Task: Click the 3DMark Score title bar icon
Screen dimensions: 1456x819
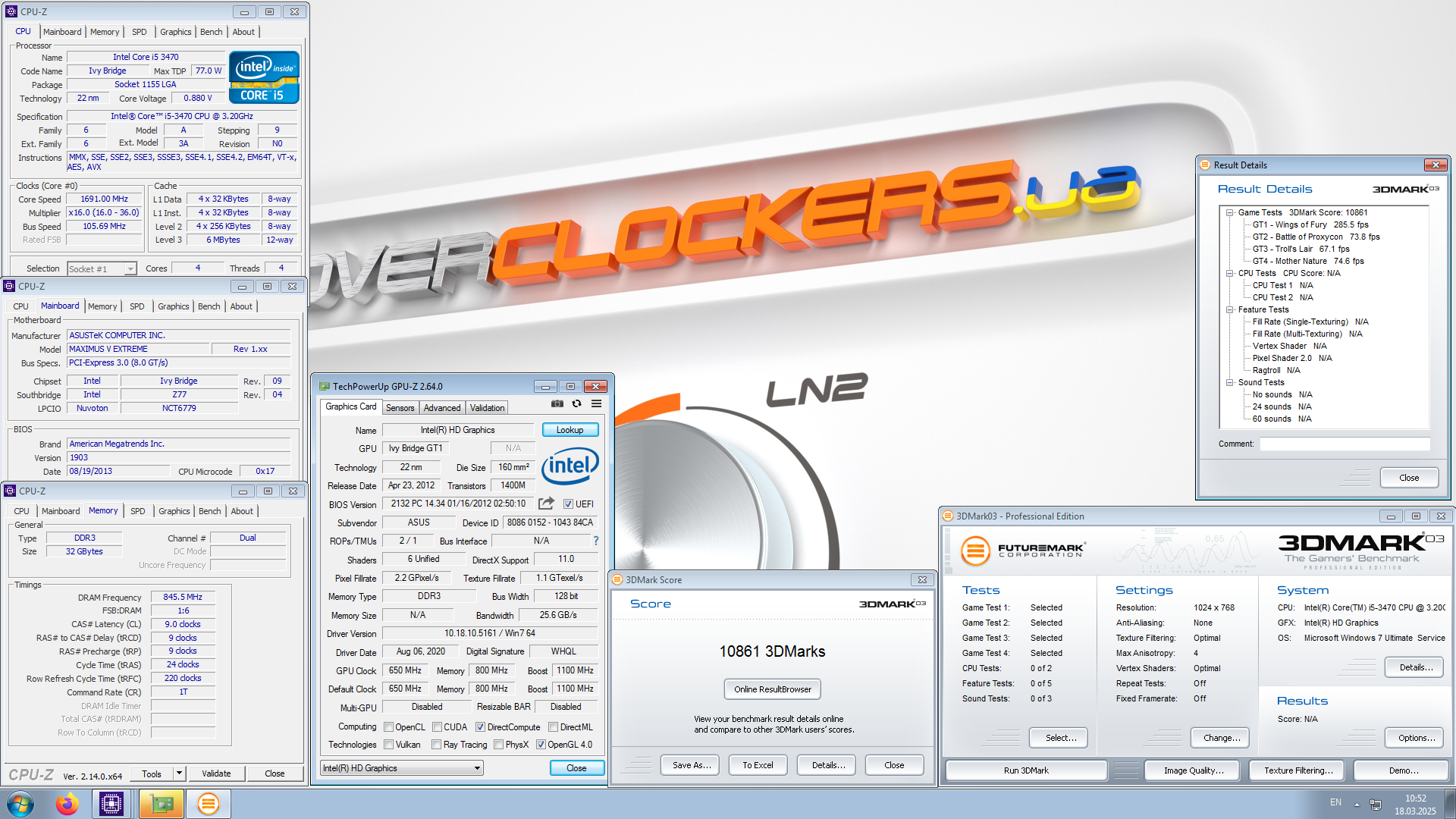Action: coord(618,580)
